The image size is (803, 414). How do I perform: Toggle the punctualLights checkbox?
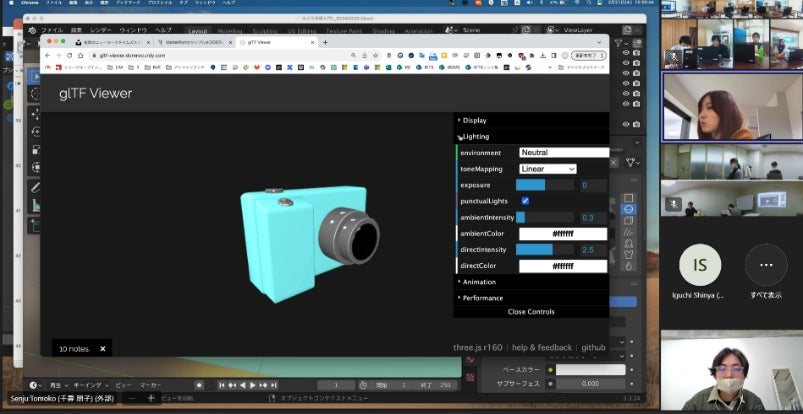(x=525, y=201)
